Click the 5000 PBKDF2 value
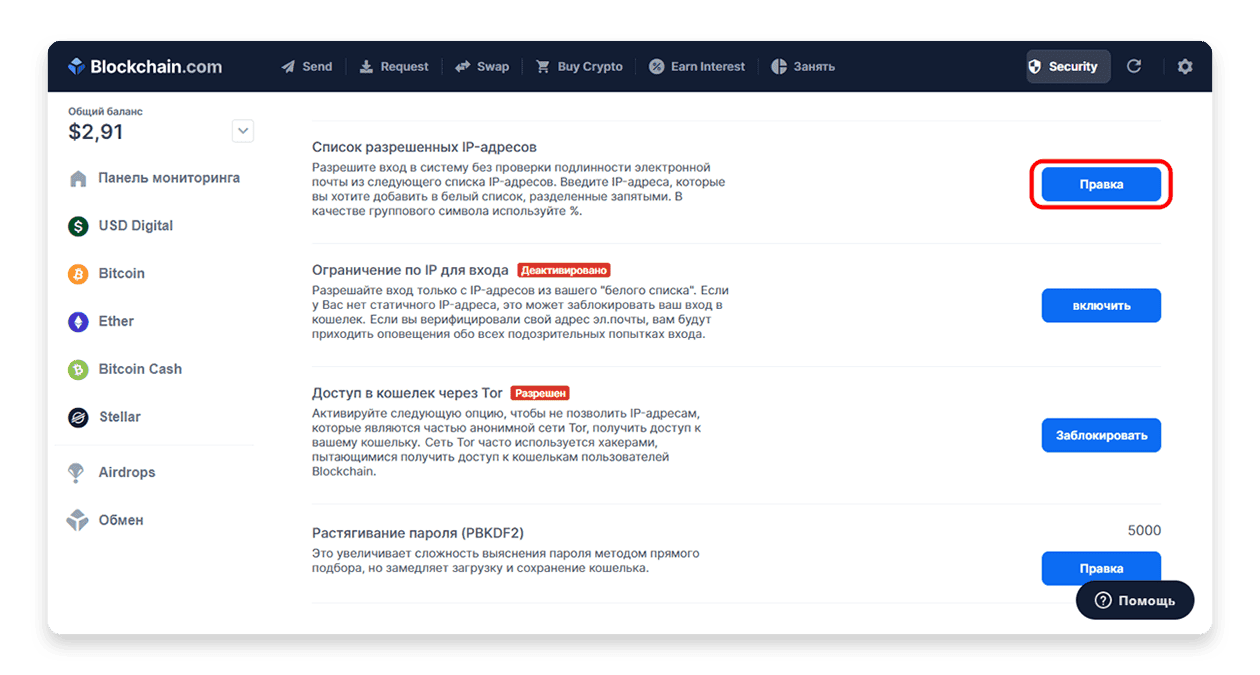 tap(1144, 531)
